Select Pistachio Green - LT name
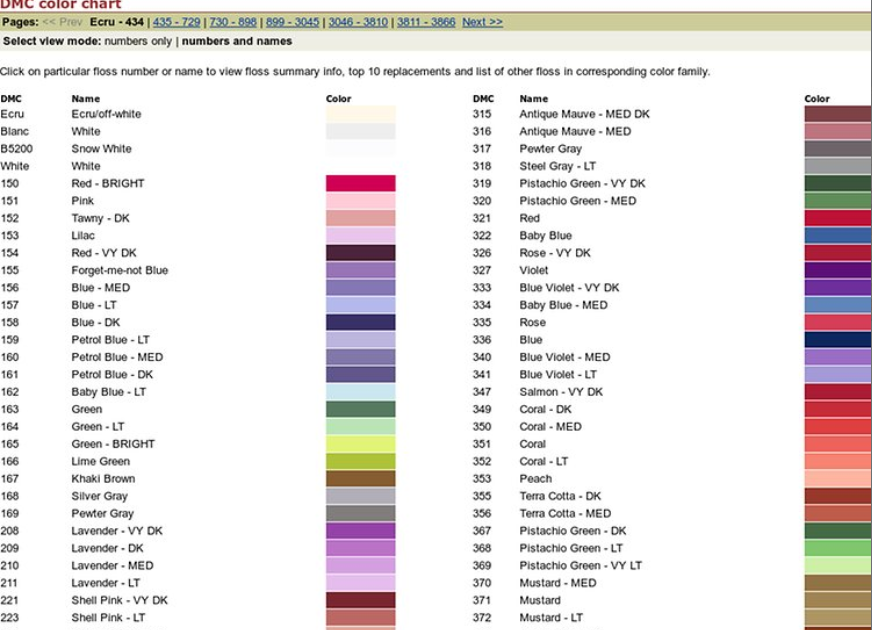 pos(571,548)
